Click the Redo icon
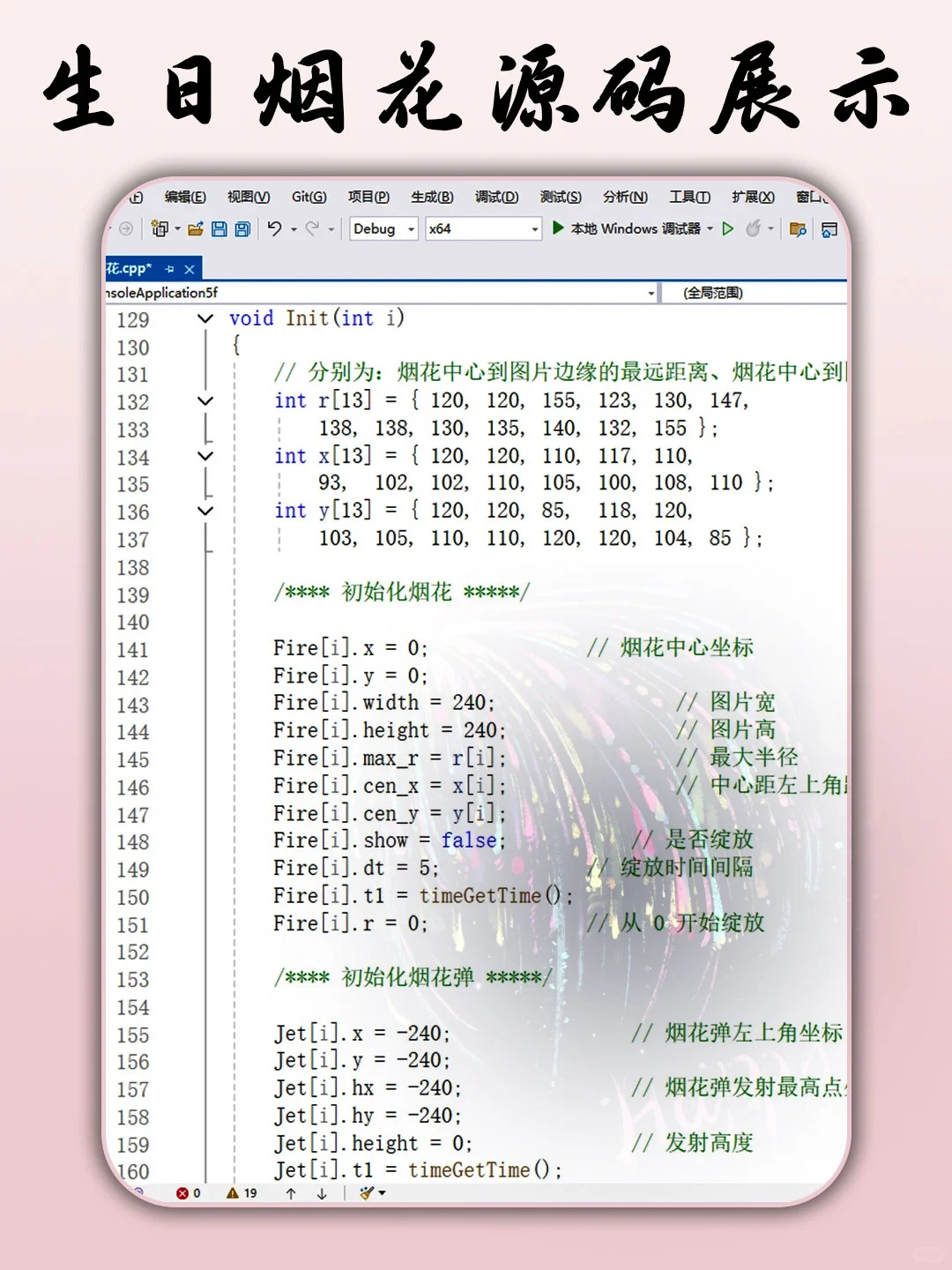This screenshot has width=952, height=1270. point(312,228)
